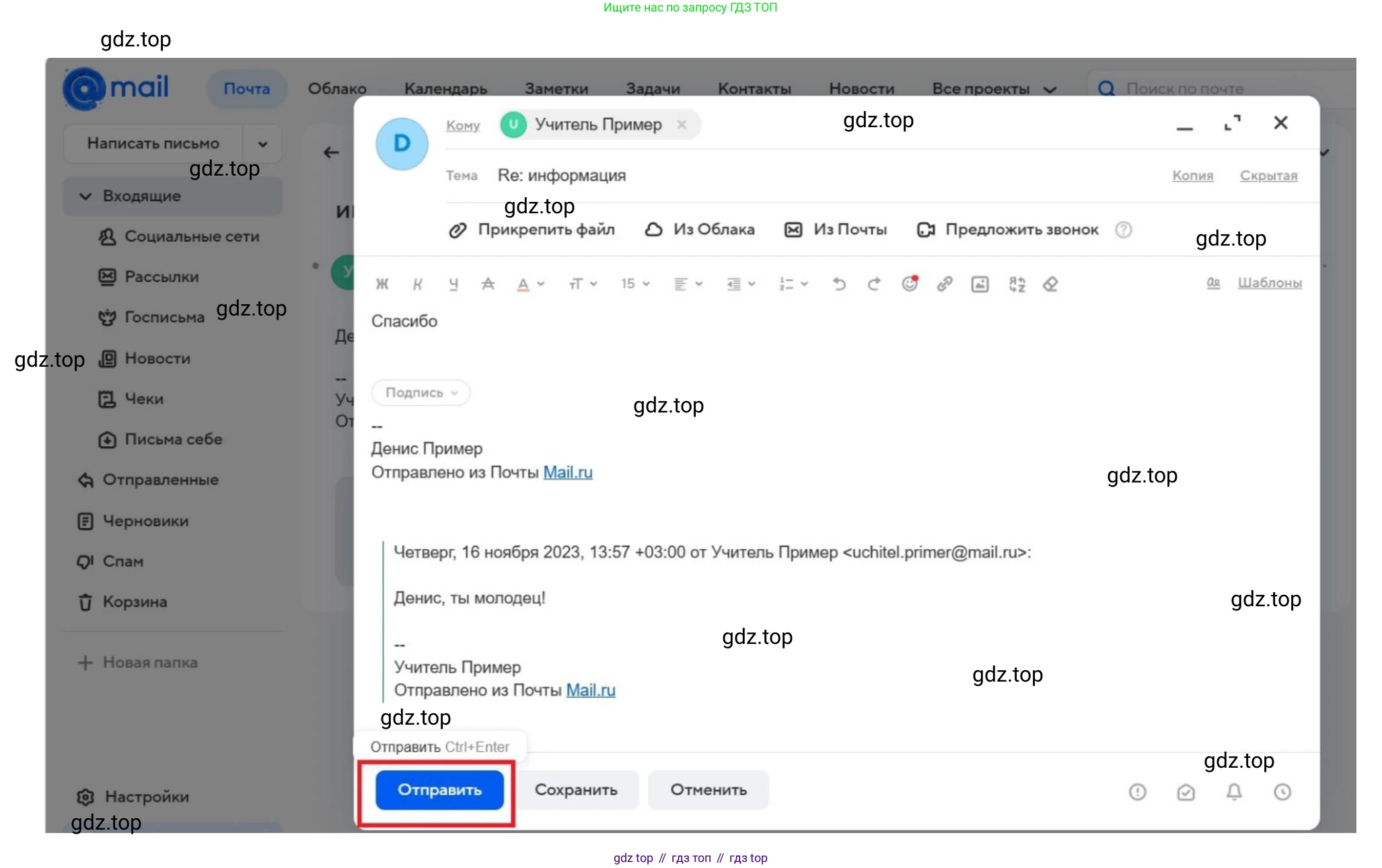Toggle italic text formatting
The image size is (1382, 868).
[x=417, y=284]
